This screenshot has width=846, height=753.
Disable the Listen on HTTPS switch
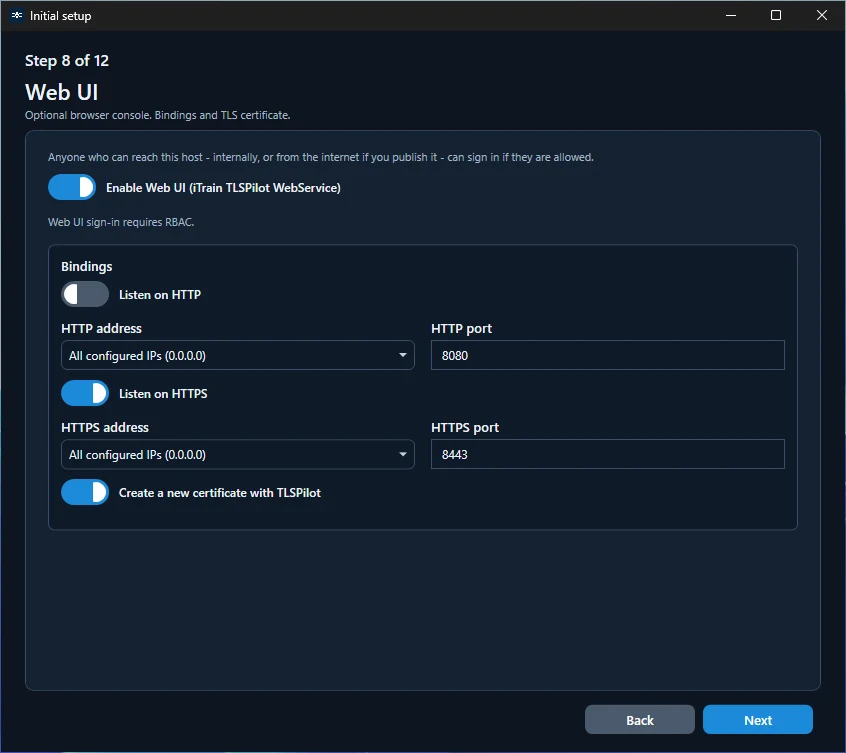click(85, 393)
